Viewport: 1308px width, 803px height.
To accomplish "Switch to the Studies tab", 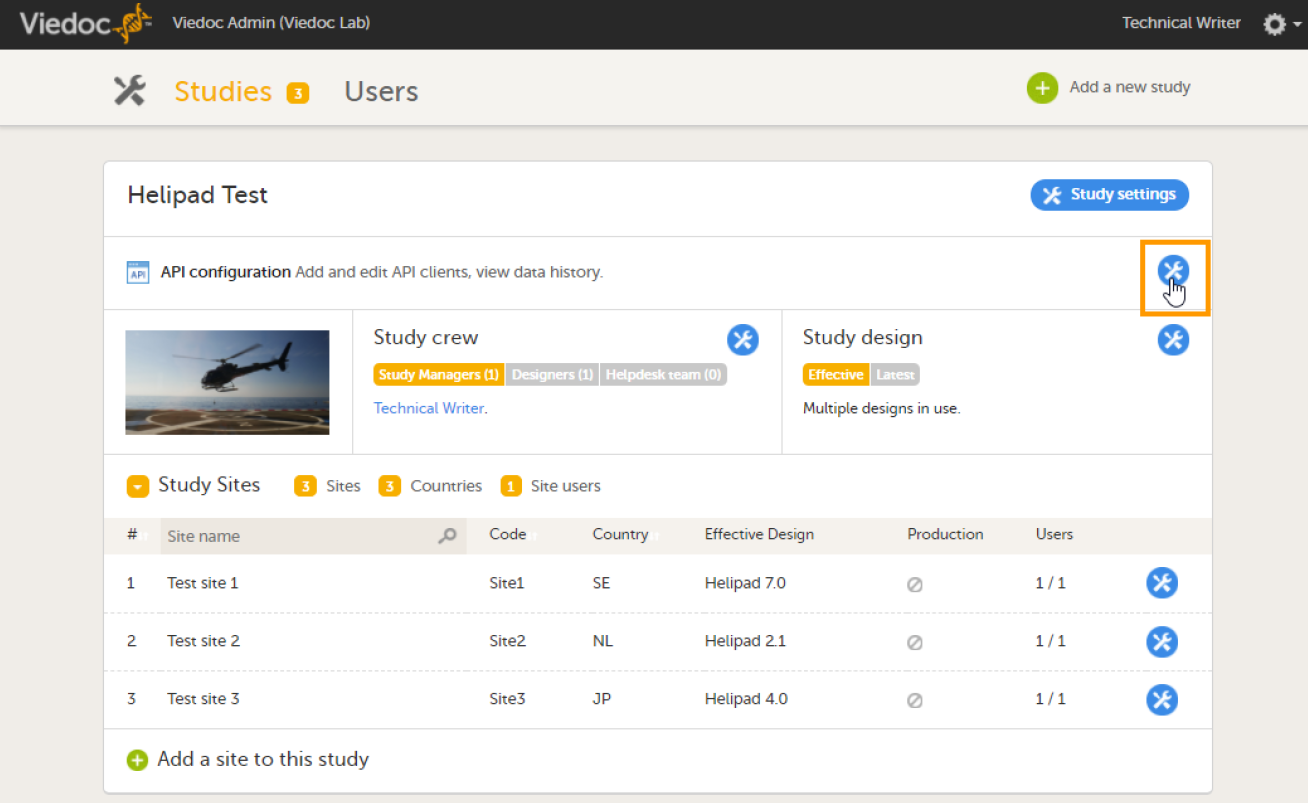I will coord(222,90).
